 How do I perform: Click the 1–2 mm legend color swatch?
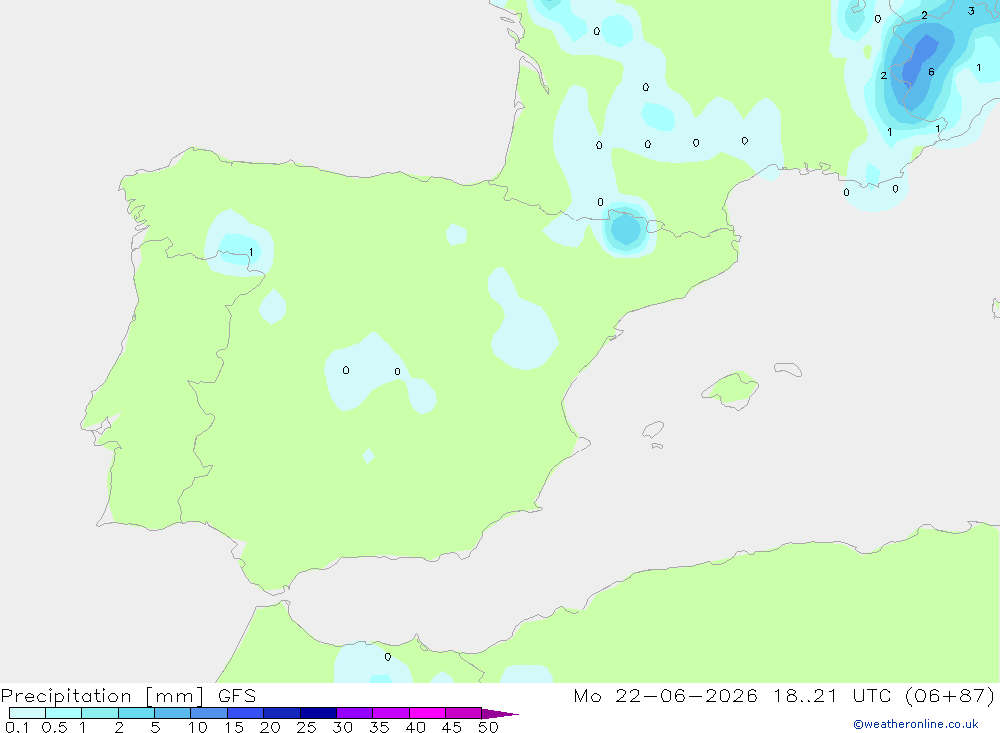click(x=100, y=713)
